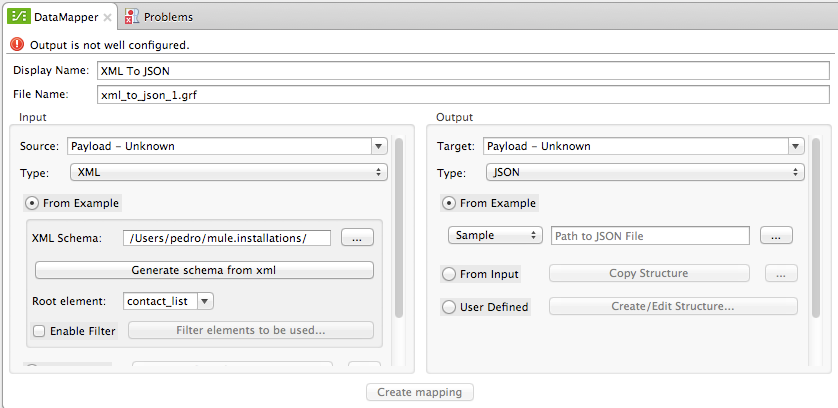Select the From Input radio option
The height and width of the screenshot is (408, 838).
pos(449,274)
